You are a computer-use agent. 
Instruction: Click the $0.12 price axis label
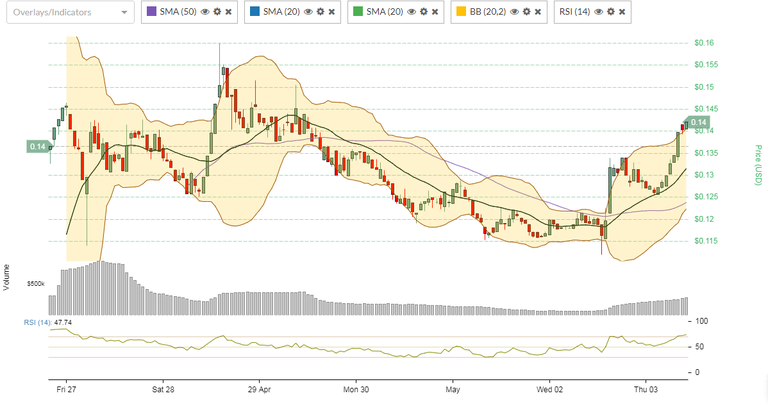[x=704, y=219]
